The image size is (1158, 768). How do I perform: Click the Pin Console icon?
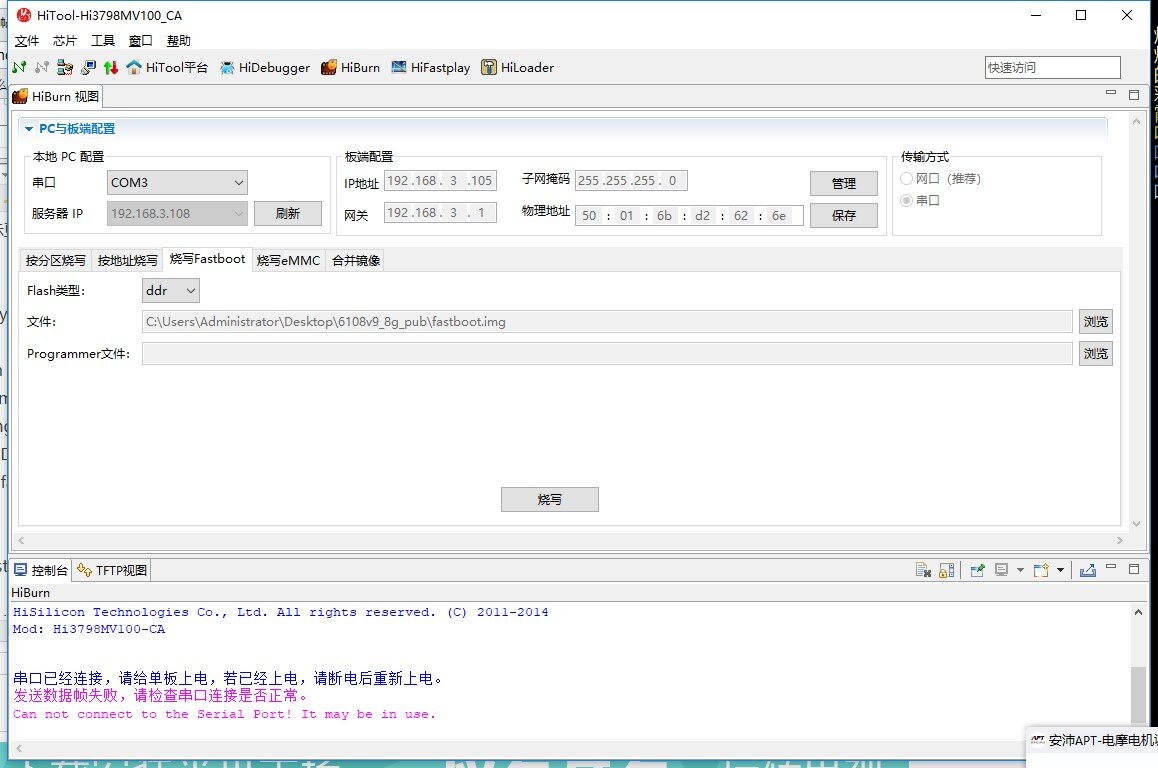click(978, 570)
